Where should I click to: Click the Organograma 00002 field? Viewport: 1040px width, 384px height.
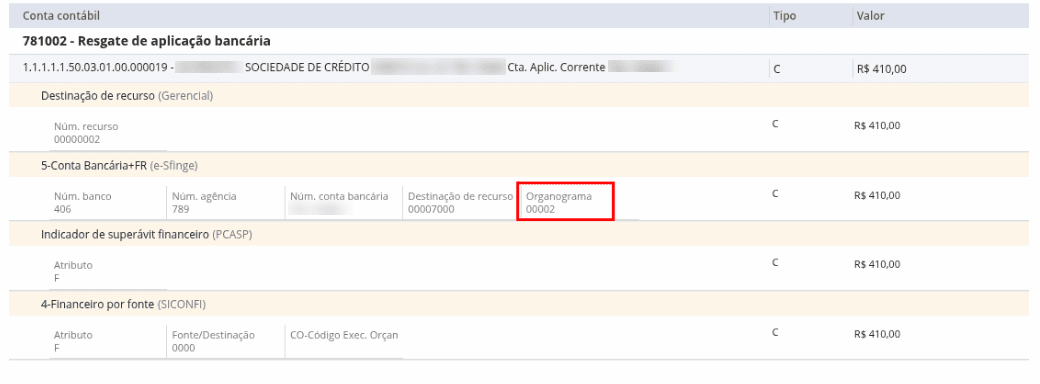click(565, 202)
